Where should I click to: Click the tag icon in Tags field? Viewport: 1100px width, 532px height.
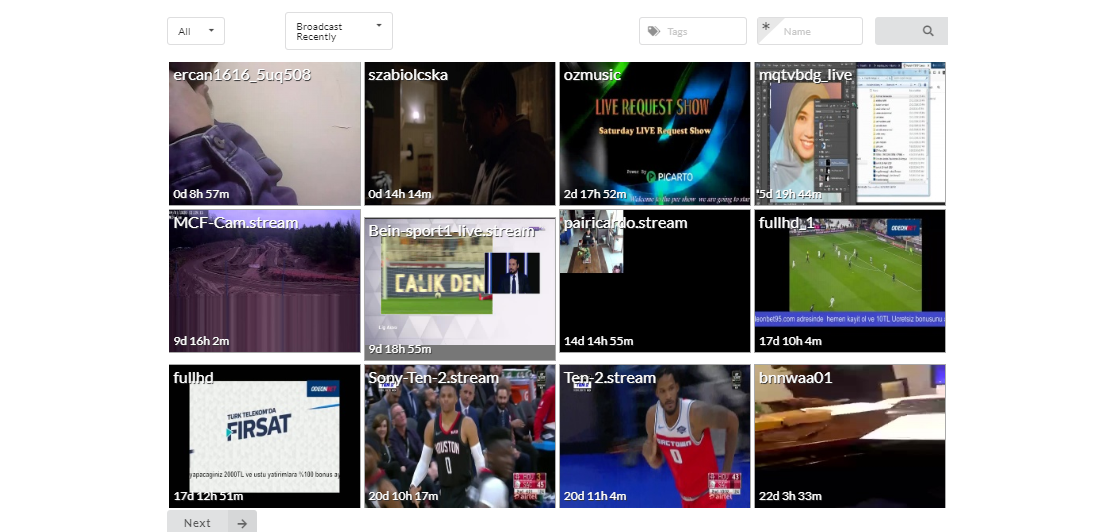(x=654, y=31)
